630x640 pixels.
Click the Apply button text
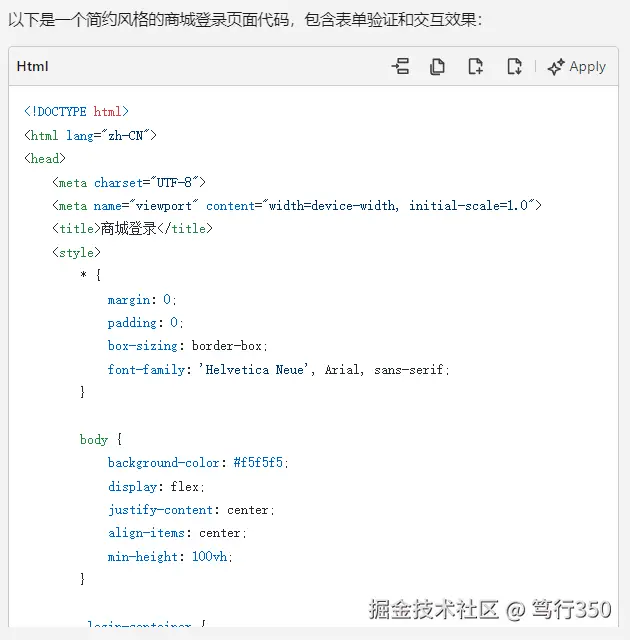pyautogui.click(x=588, y=67)
